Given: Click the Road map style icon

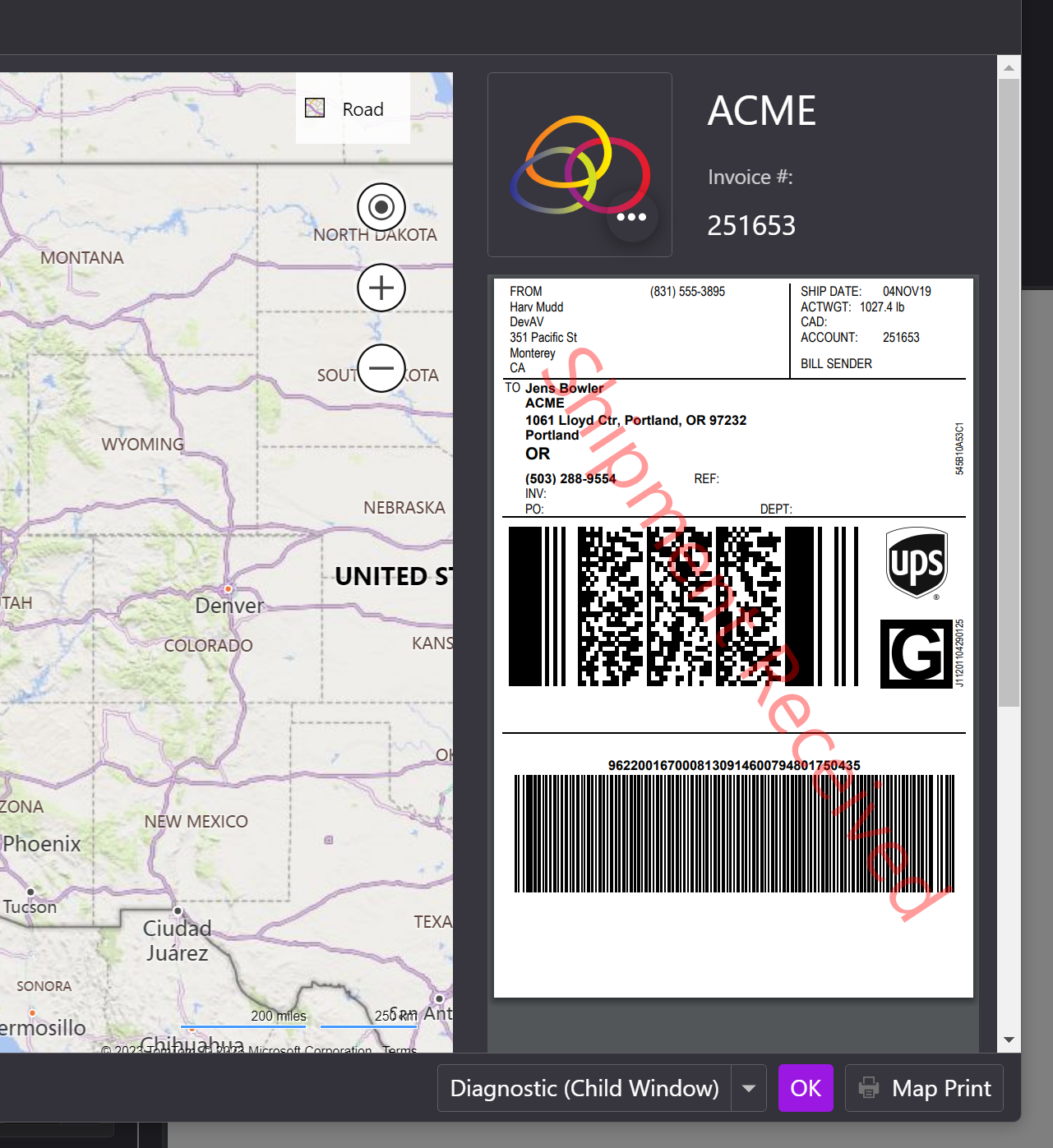Looking at the screenshot, I should pos(315,108).
